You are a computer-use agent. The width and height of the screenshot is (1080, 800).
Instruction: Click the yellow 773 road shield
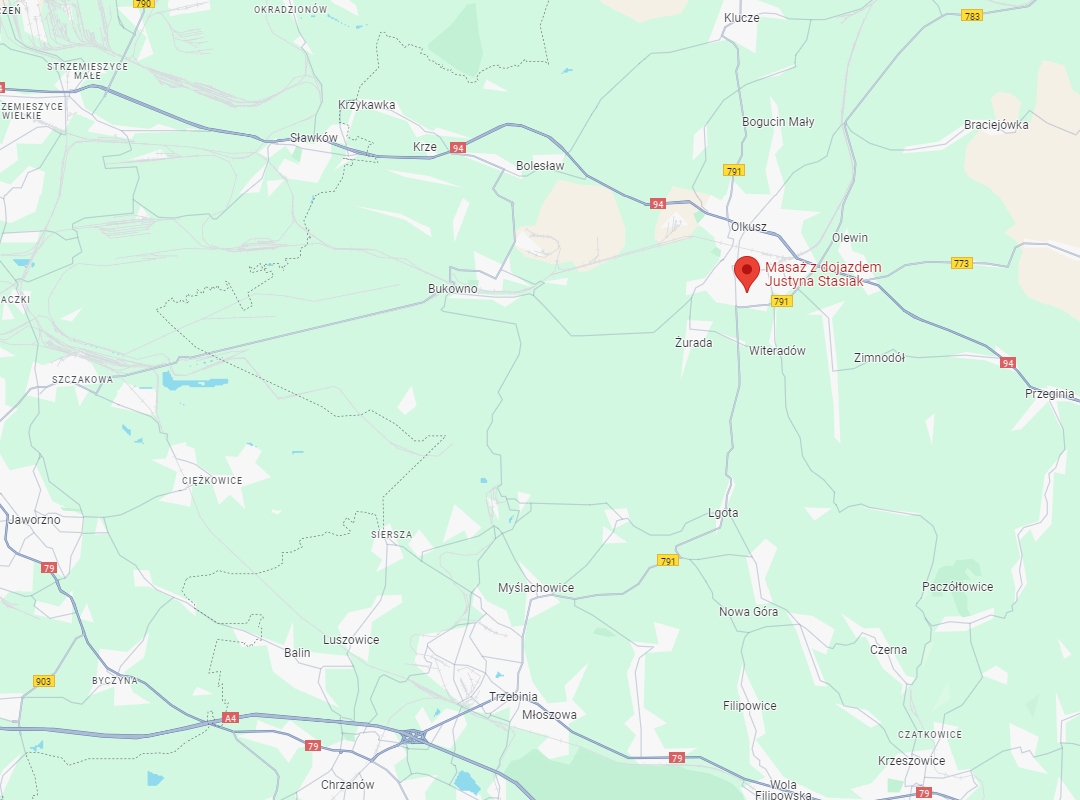point(962,263)
